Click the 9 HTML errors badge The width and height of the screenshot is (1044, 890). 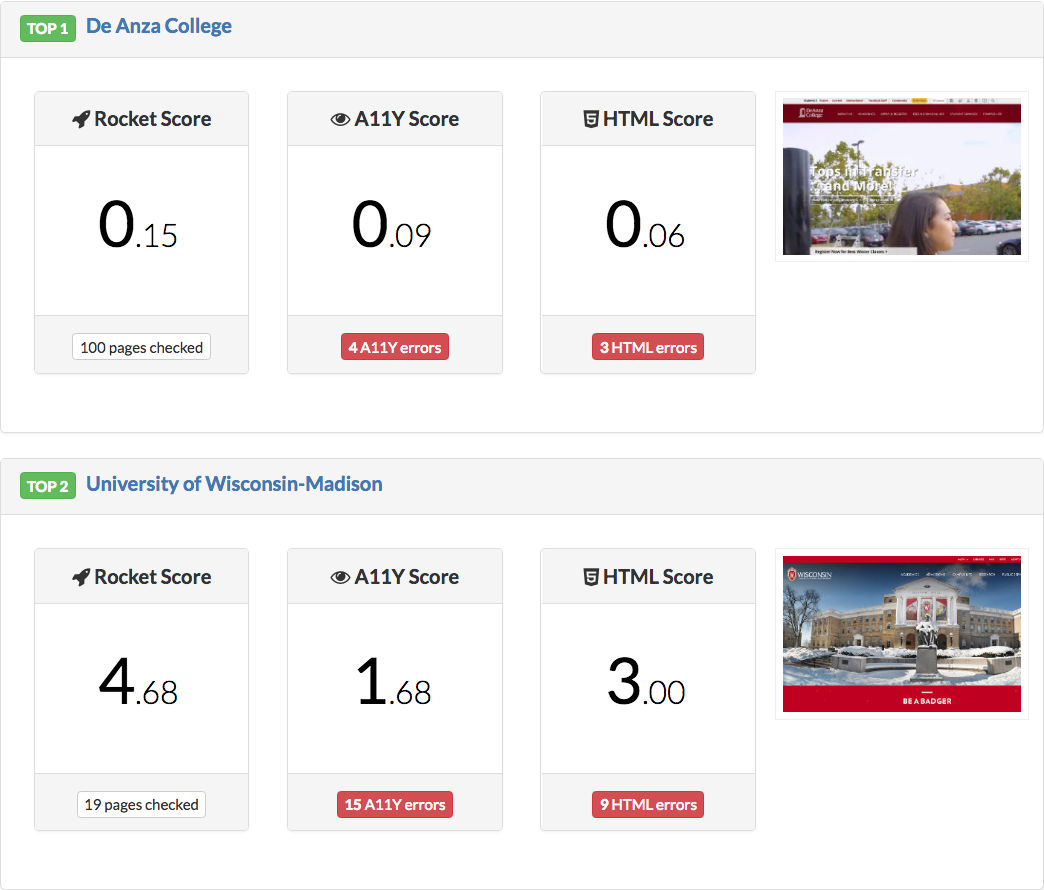tap(647, 804)
